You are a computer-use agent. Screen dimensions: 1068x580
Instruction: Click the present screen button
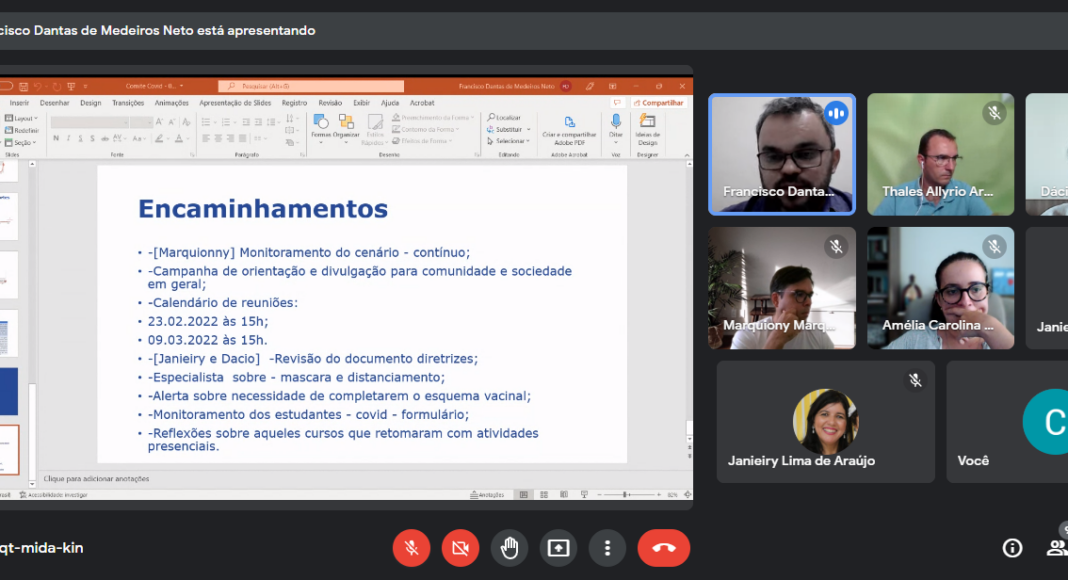click(x=559, y=548)
